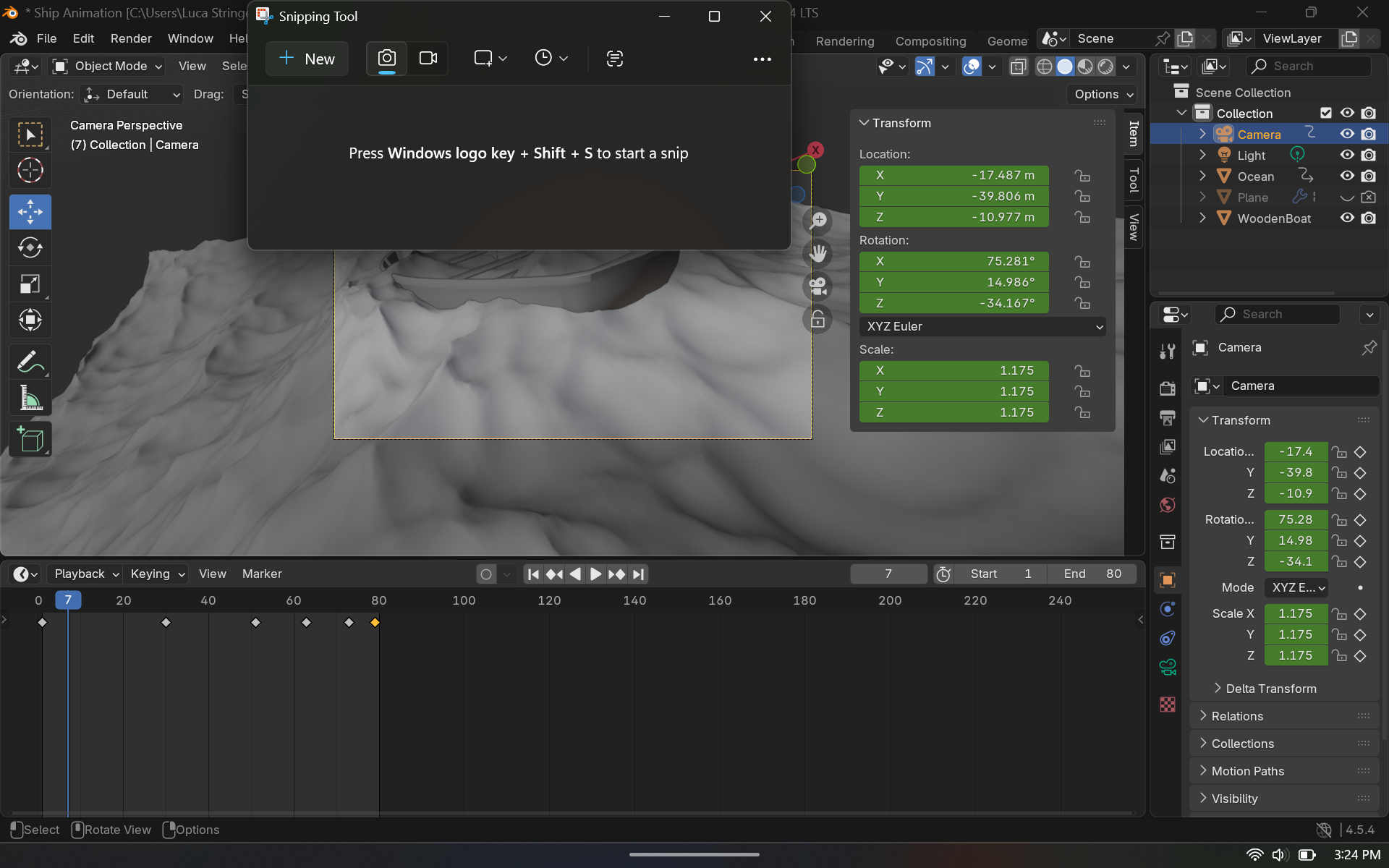This screenshot has width=1389, height=868.
Task: Click the play animation button
Action: pyautogui.click(x=595, y=574)
